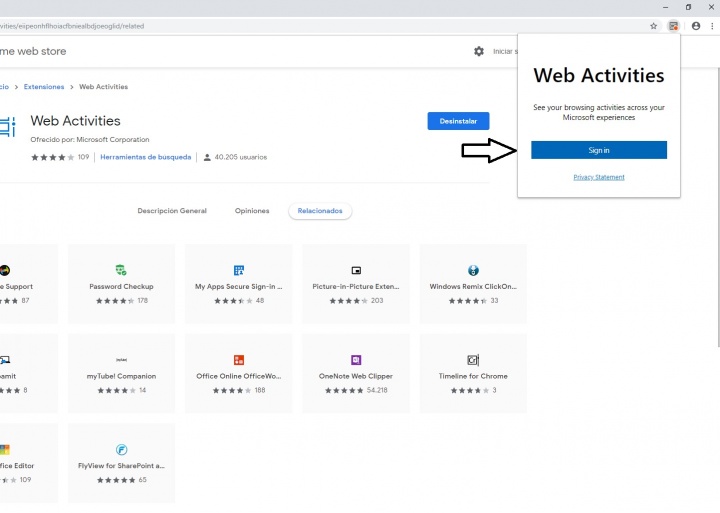The height and width of the screenshot is (513, 720).
Task: Open the Picture-in-Picture Exten... card title
Action: pyautogui.click(x=356, y=286)
